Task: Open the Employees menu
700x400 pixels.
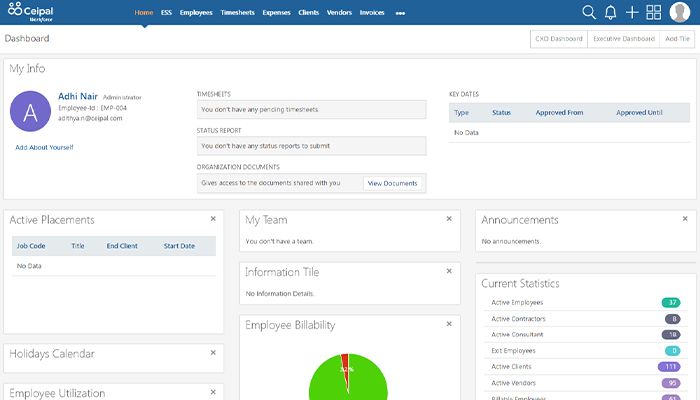Action: (x=196, y=13)
